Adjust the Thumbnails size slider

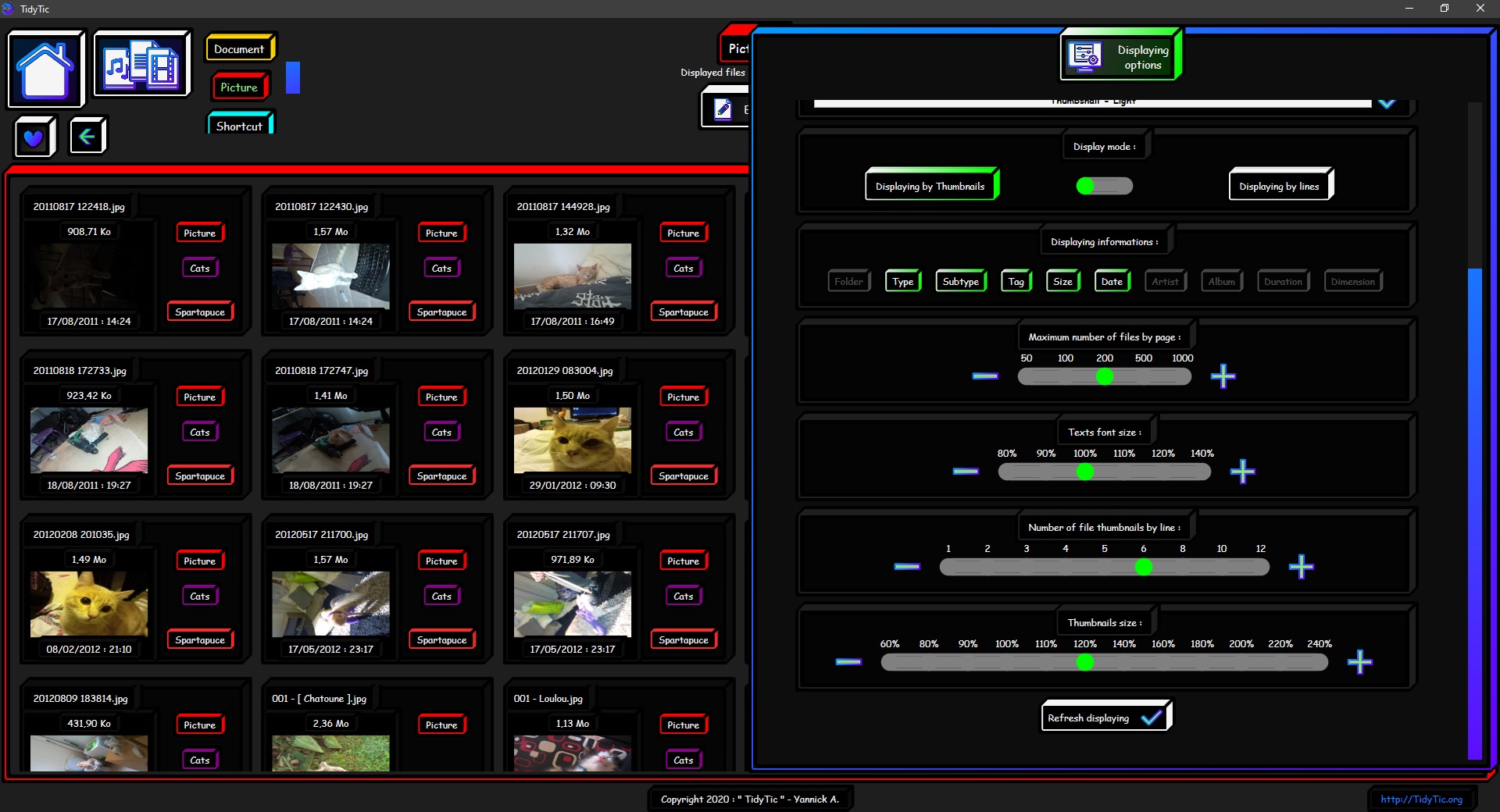(x=1104, y=662)
